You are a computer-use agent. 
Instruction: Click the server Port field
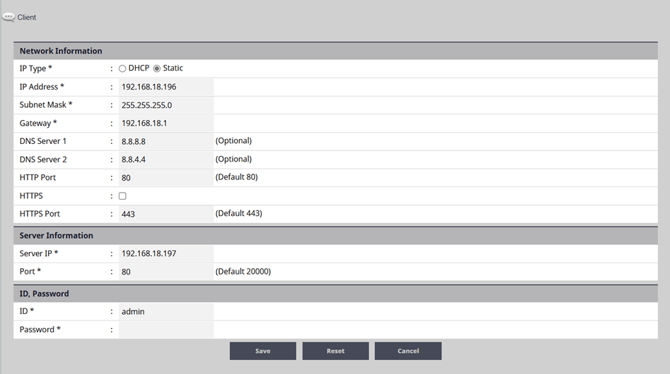[x=166, y=272]
